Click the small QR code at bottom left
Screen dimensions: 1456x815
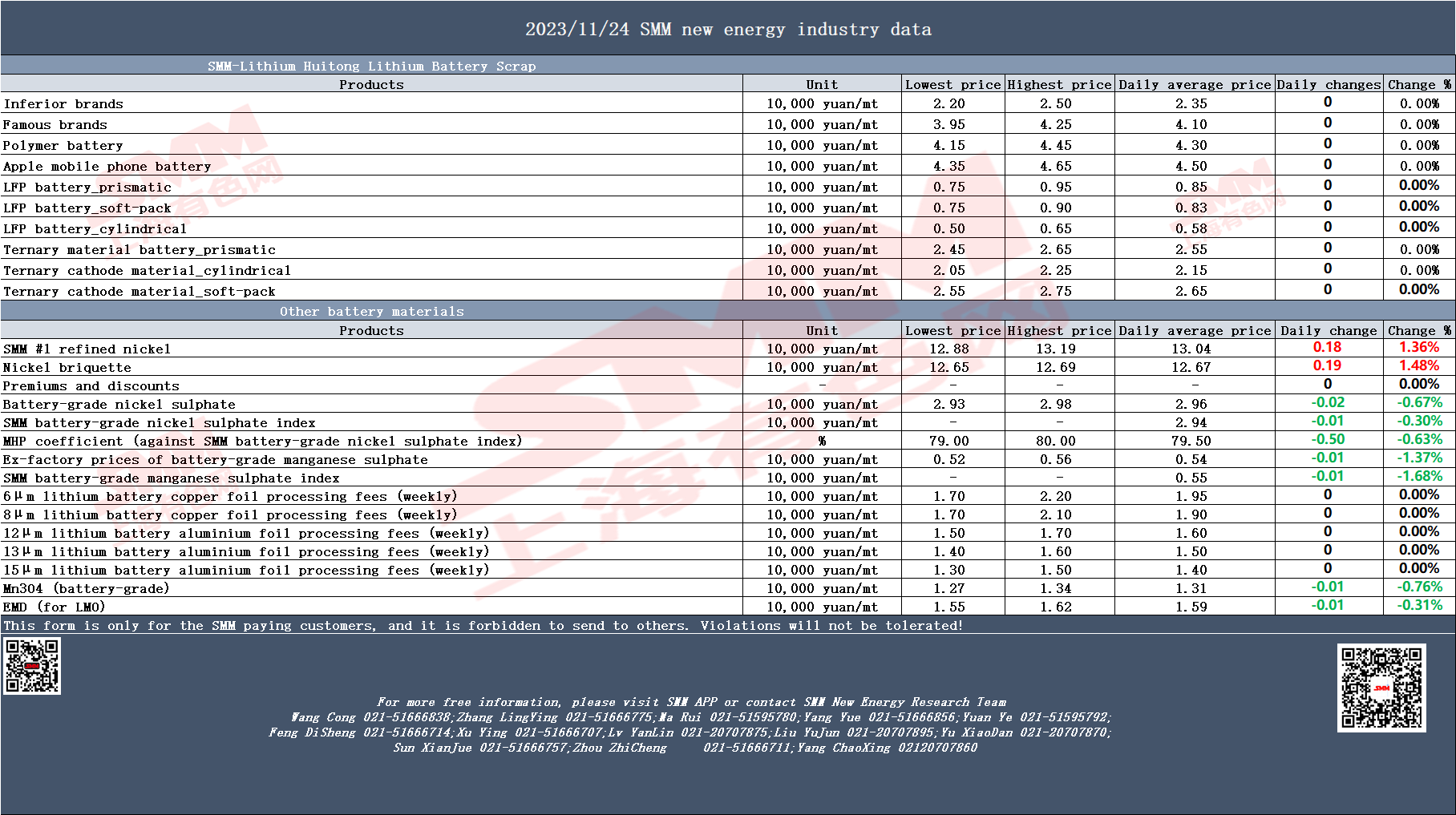[32, 665]
